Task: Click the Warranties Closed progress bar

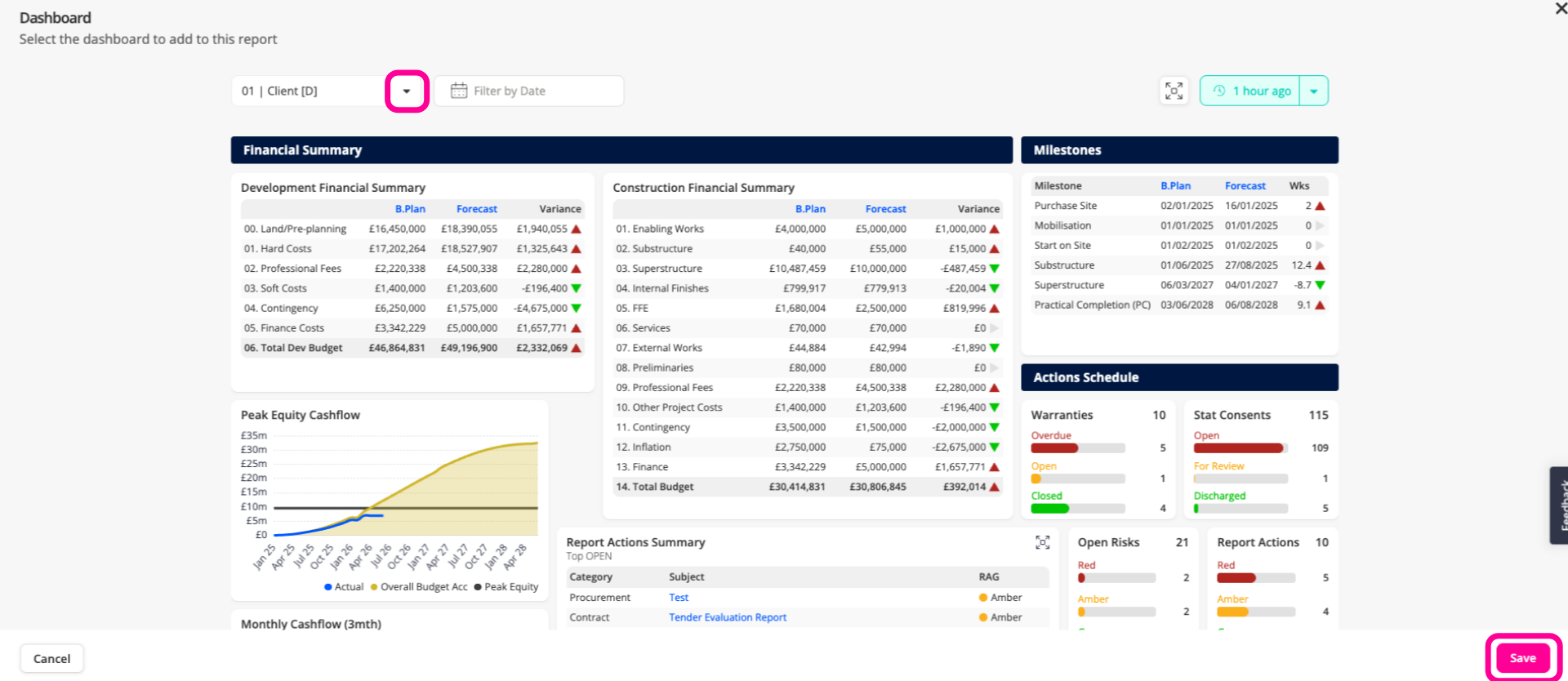Action: point(1078,509)
